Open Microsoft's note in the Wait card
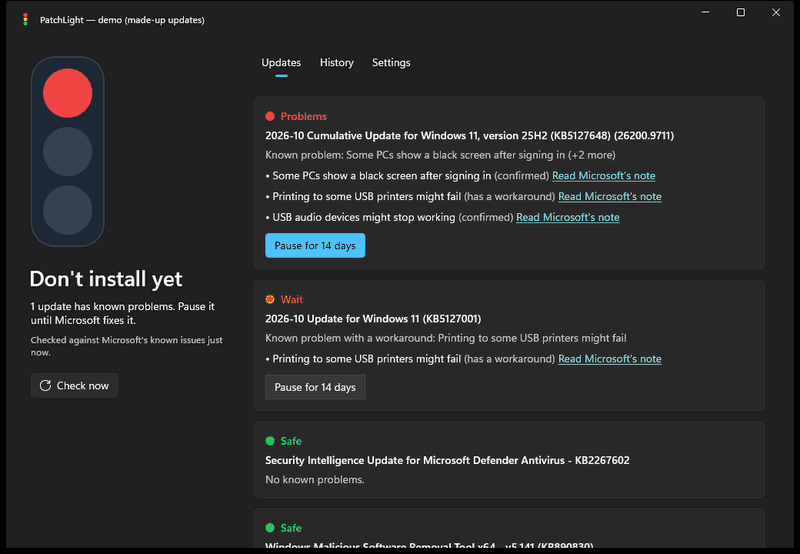 (610, 359)
